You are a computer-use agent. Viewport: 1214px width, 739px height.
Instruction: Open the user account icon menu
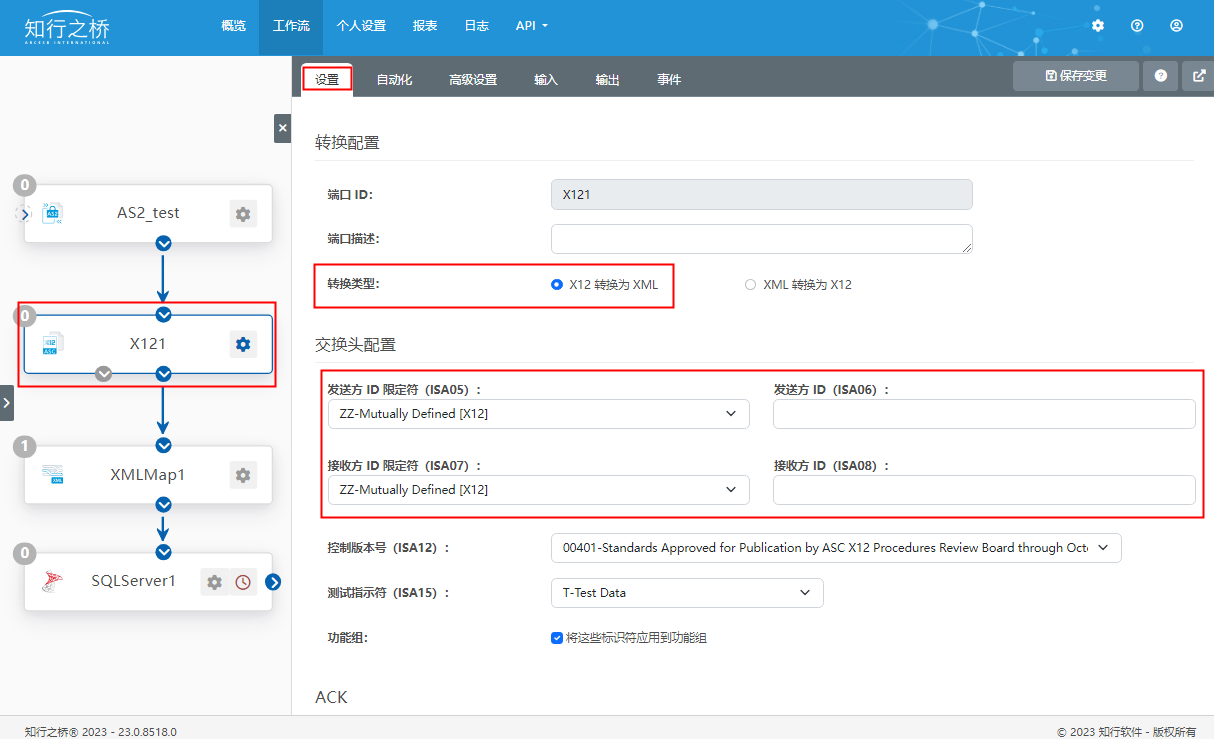coord(1176,26)
